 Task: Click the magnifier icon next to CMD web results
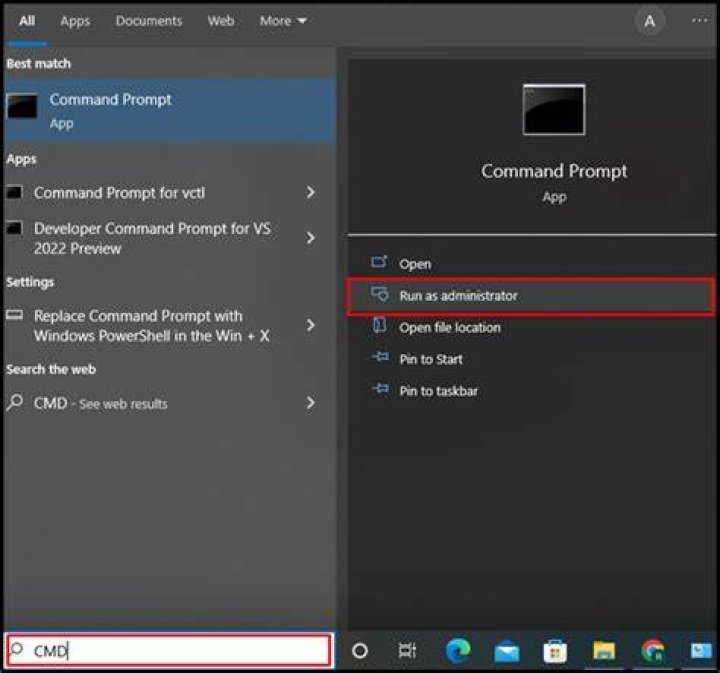(x=15, y=402)
